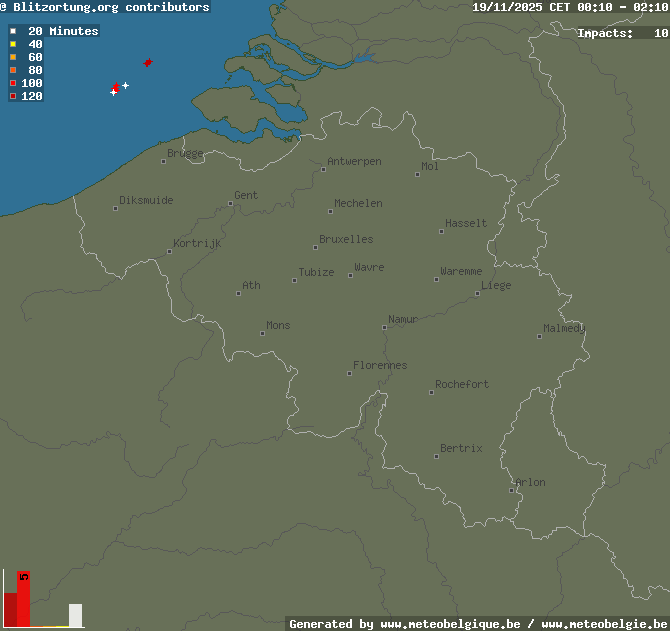
Task: Click the Hasselt city marker dot
Action: 441,231
